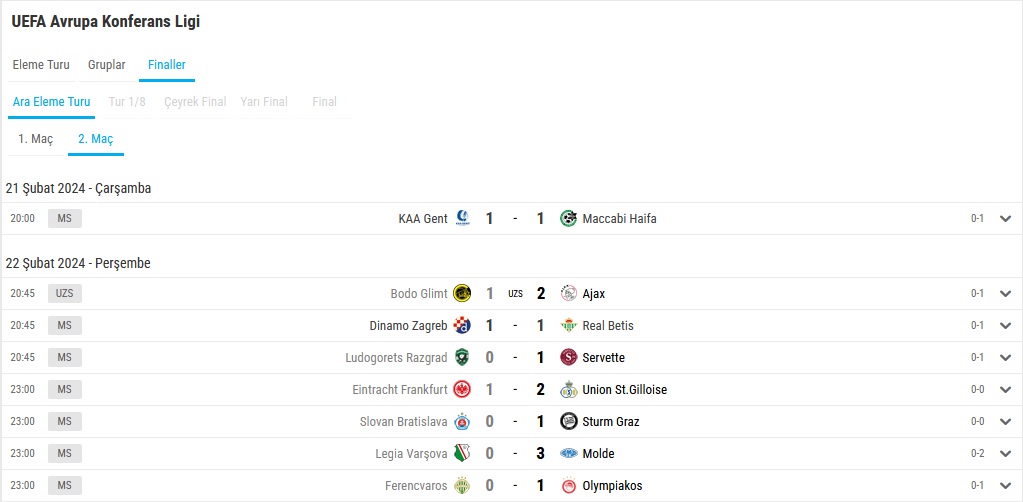
Task: Open the Eleme Turu tab
Action: pyautogui.click(x=41, y=65)
